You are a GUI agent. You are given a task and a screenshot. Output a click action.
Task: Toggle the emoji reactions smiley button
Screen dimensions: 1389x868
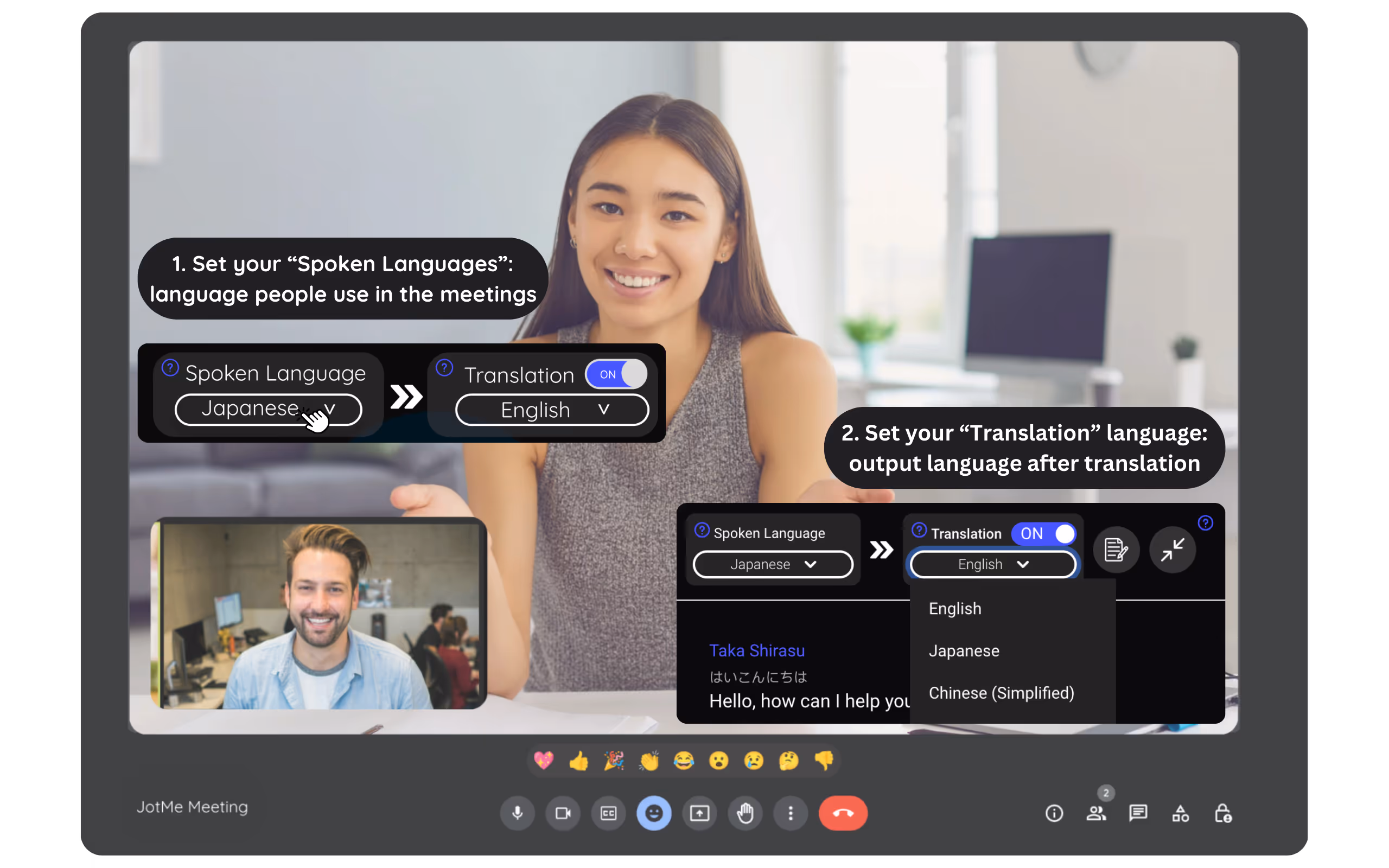click(x=654, y=813)
